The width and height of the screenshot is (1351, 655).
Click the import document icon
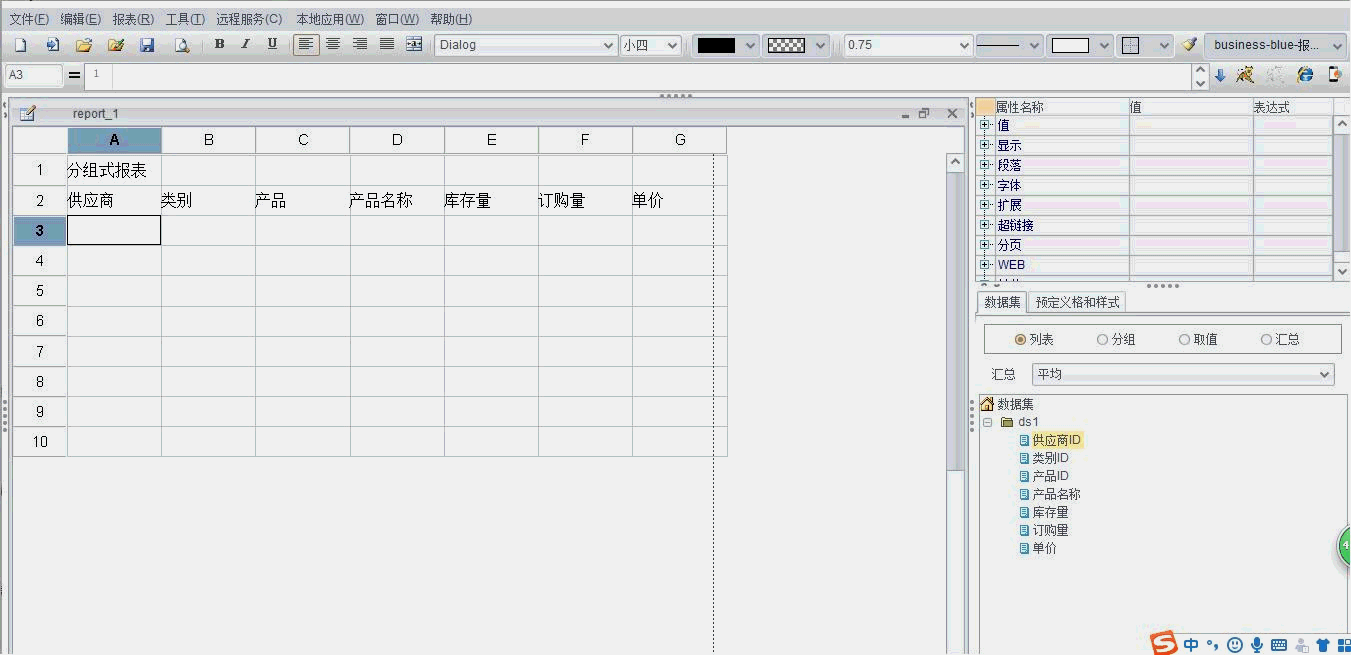(x=52, y=45)
